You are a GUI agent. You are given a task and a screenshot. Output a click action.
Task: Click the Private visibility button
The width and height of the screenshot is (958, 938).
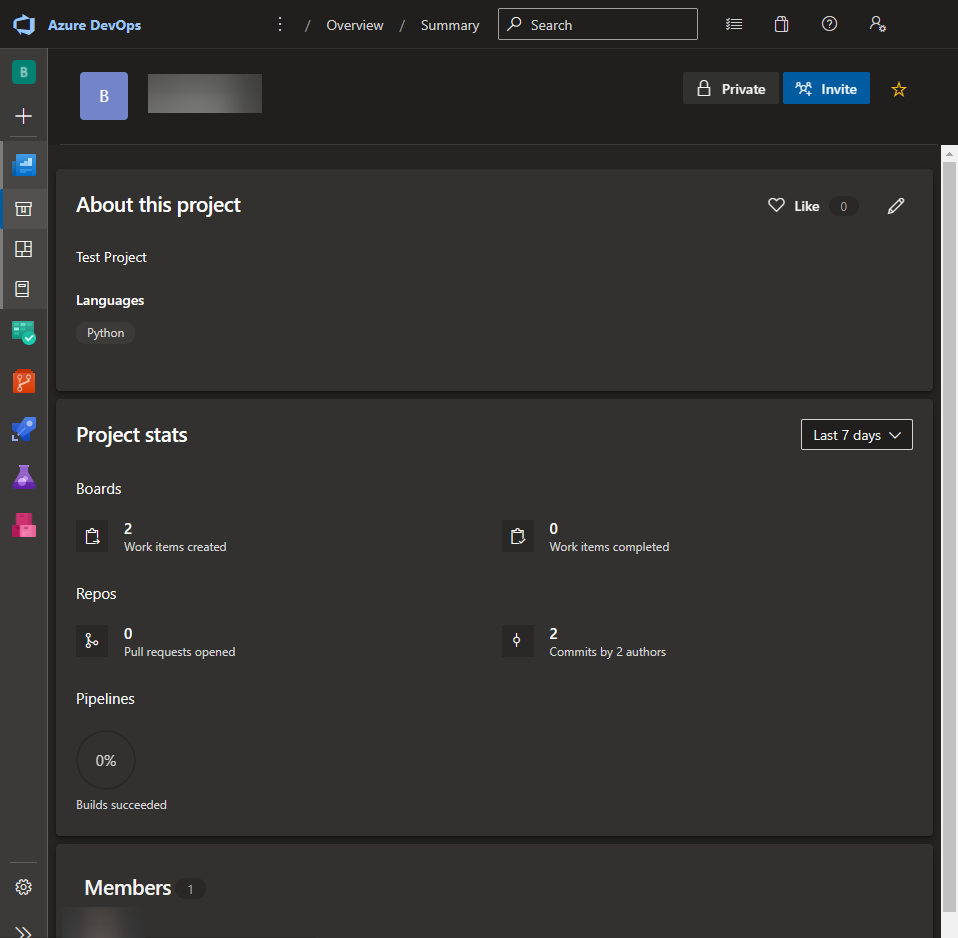point(731,89)
